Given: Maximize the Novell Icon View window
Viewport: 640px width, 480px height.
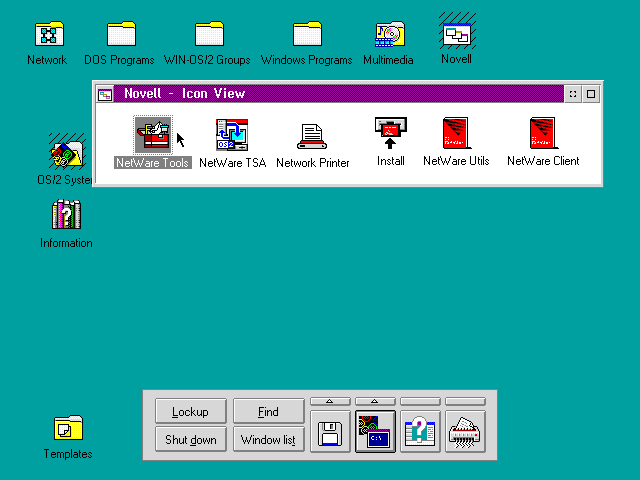Looking at the screenshot, I should [x=591, y=94].
